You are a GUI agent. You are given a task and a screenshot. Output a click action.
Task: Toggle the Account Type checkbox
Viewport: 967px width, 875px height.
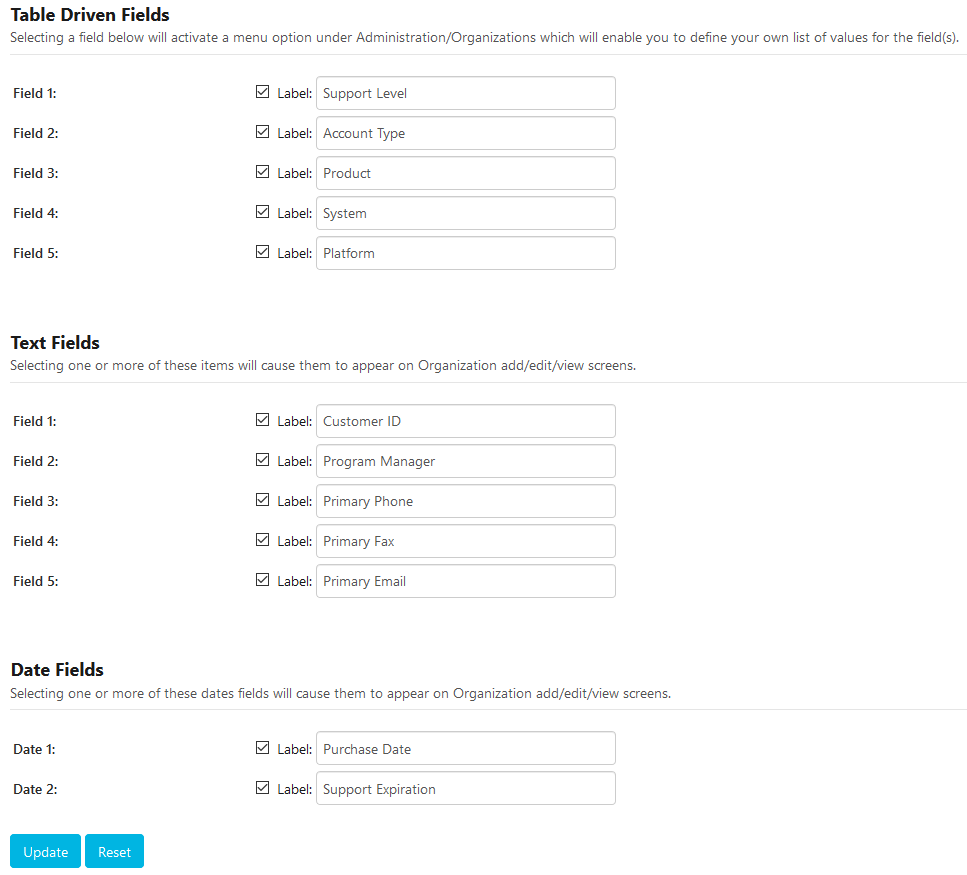point(263,132)
